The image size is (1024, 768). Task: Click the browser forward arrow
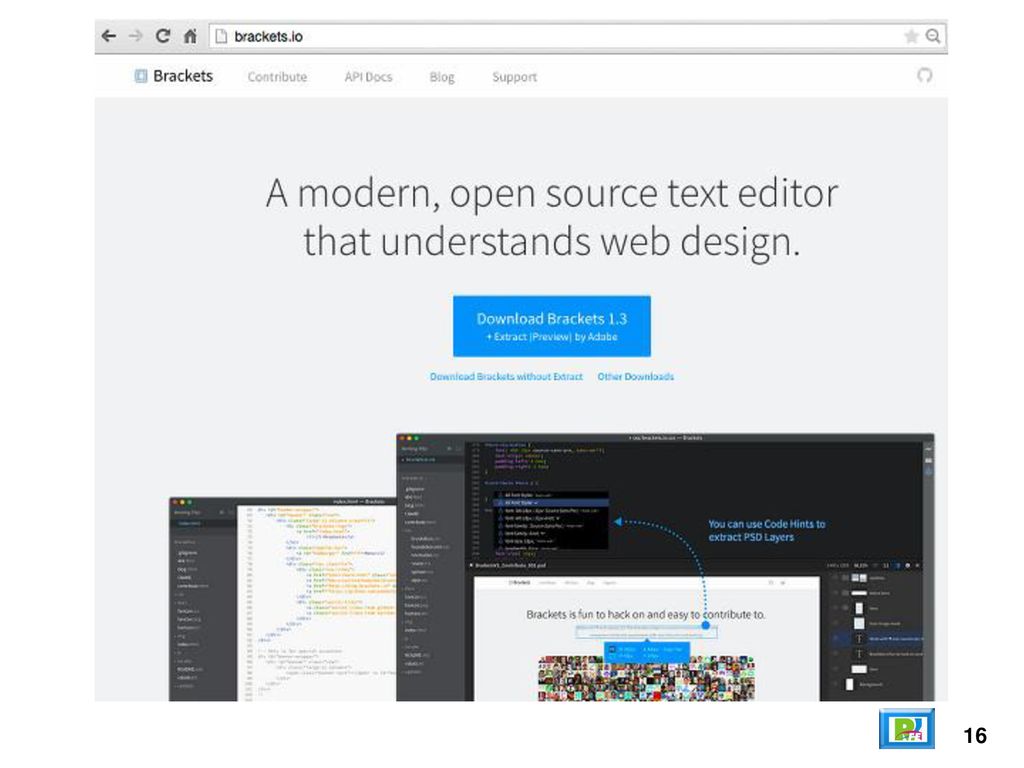click(135, 36)
